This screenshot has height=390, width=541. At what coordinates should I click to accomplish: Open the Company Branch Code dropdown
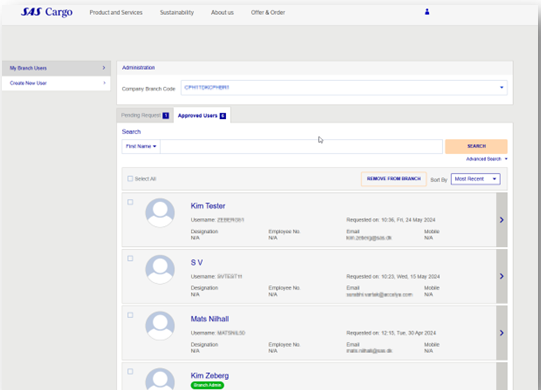(x=344, y=88)
